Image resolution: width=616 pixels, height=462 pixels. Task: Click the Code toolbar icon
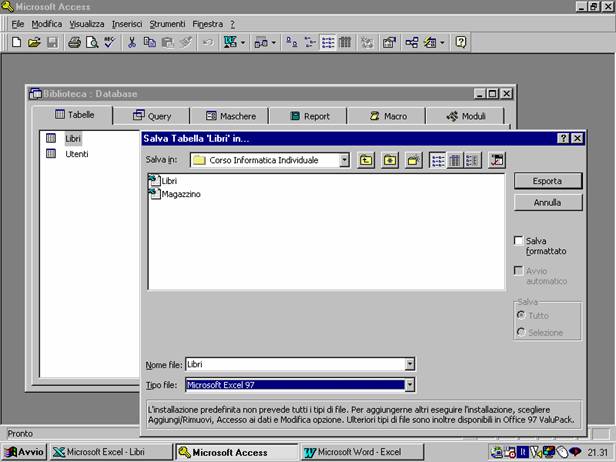click(367, 42)
